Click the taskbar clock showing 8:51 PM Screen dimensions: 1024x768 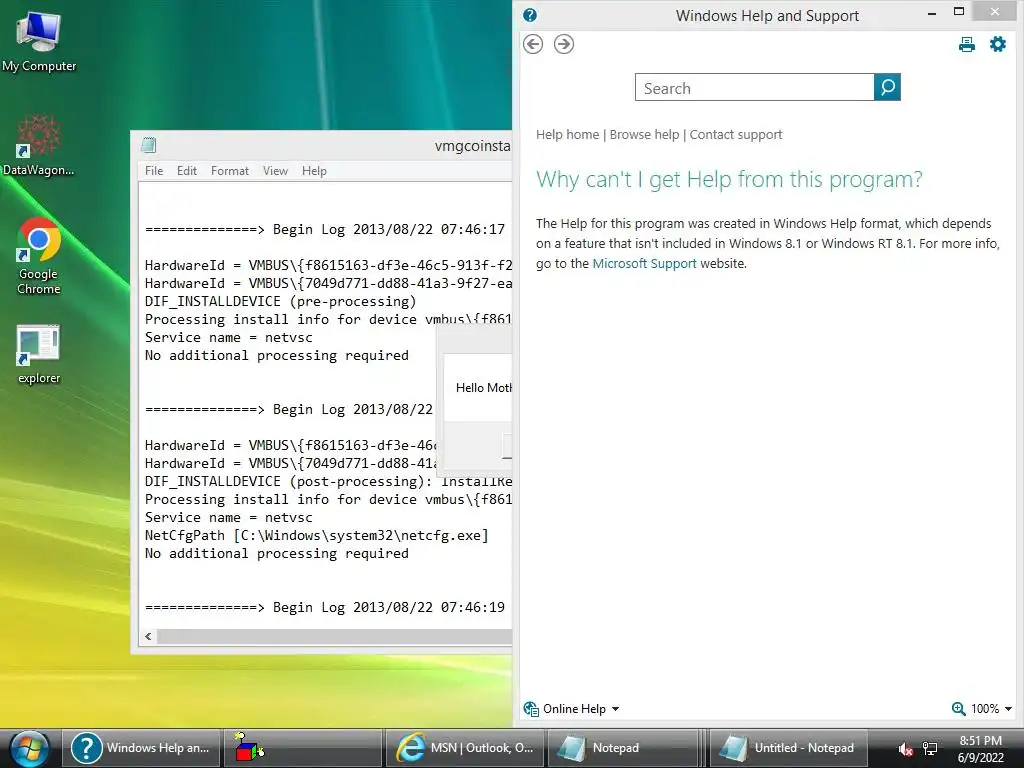tap(980, 749)
